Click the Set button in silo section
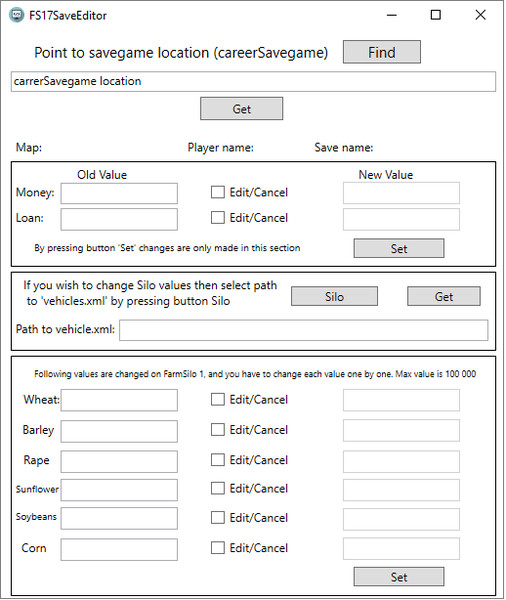Screen dimensions: 506x600 [x=399, y=577]
